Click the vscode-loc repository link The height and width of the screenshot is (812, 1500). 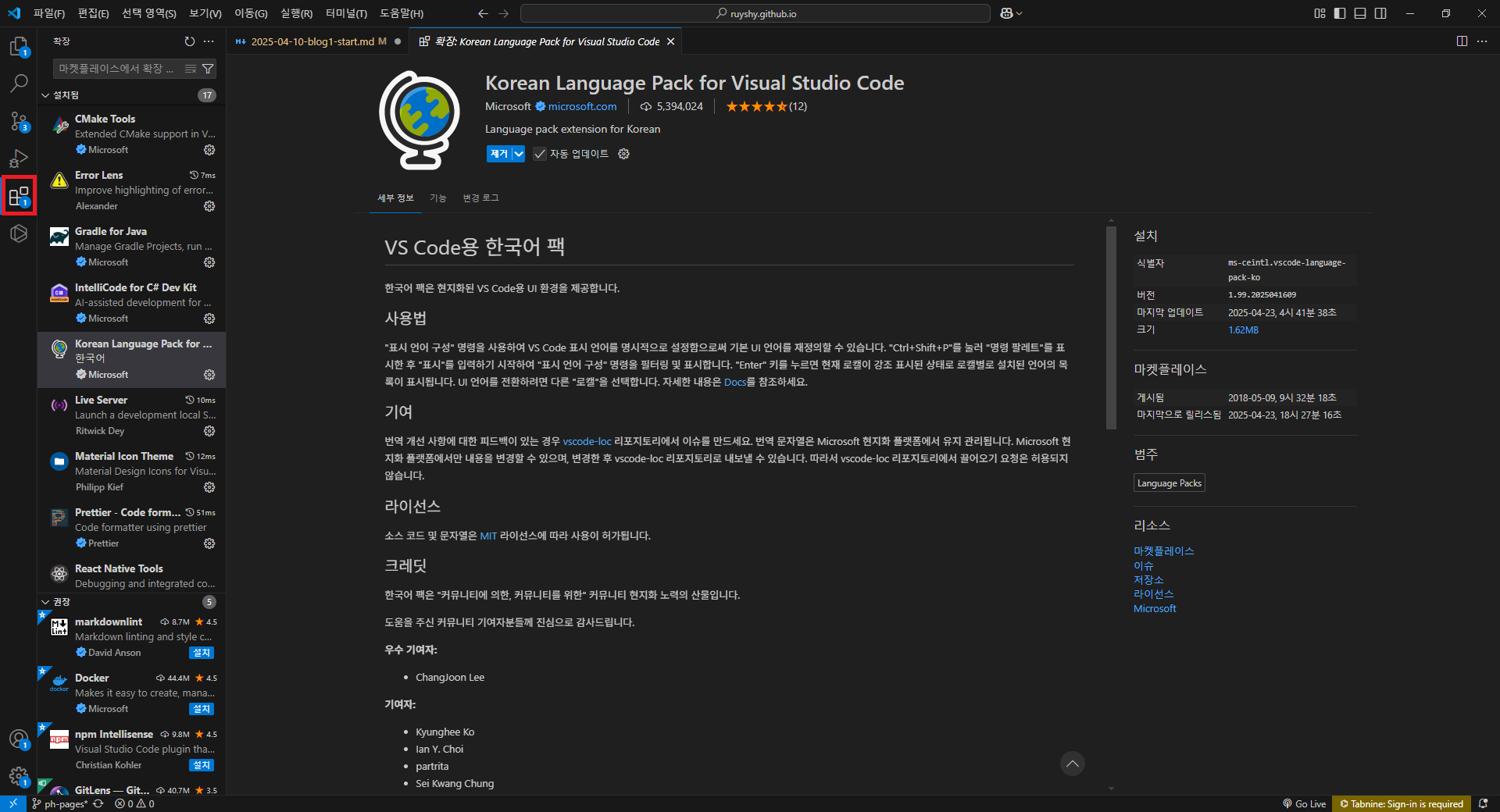pos(587,441)
